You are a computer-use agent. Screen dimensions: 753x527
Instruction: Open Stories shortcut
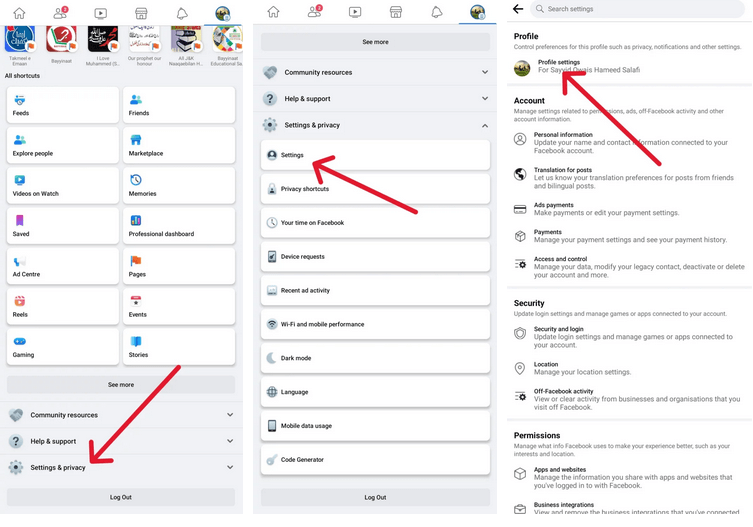[x=179, y=347]
